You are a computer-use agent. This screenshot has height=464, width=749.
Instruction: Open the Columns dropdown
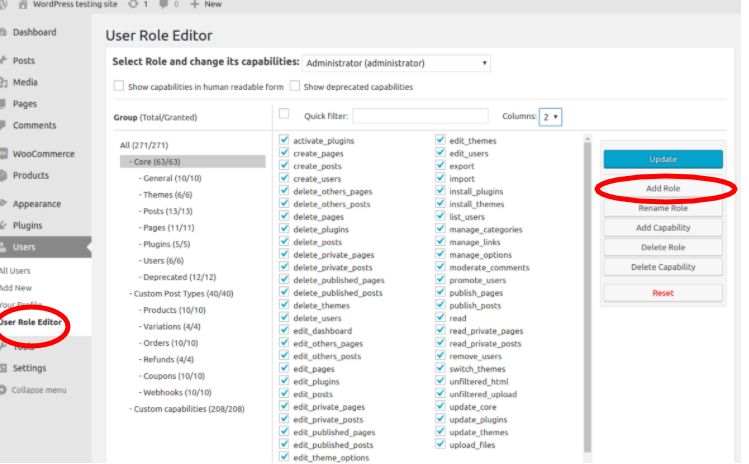pos(550,117)
